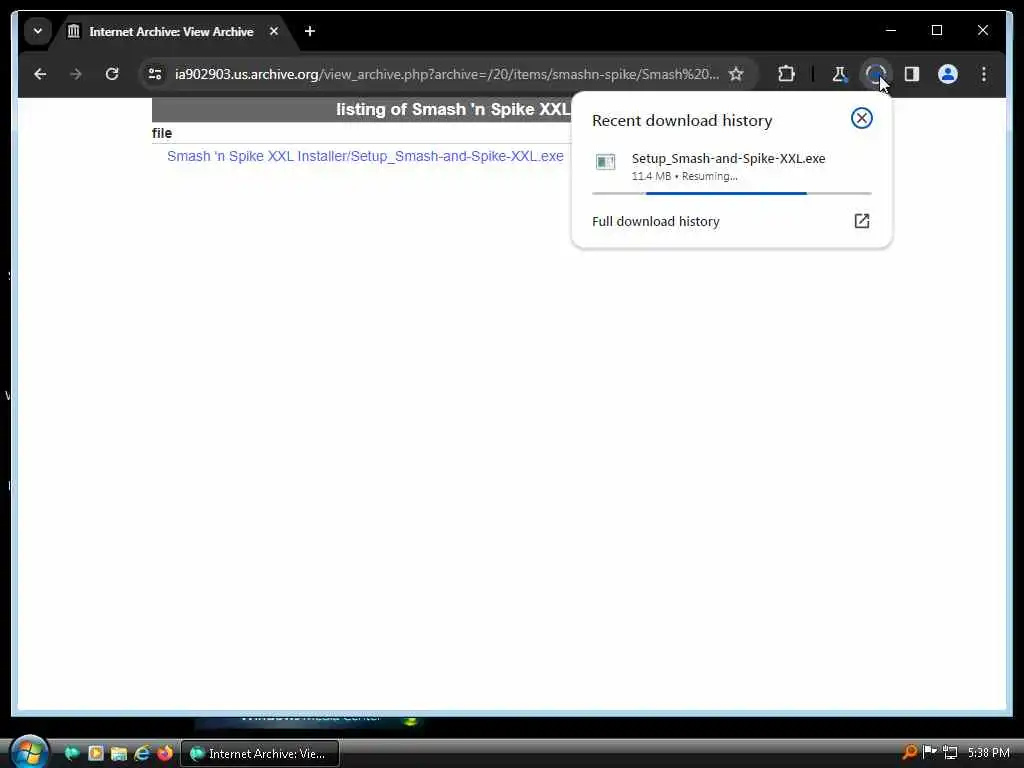1024x768 pixels.
Task: Open the network tray icon
Action: [950, 752]
